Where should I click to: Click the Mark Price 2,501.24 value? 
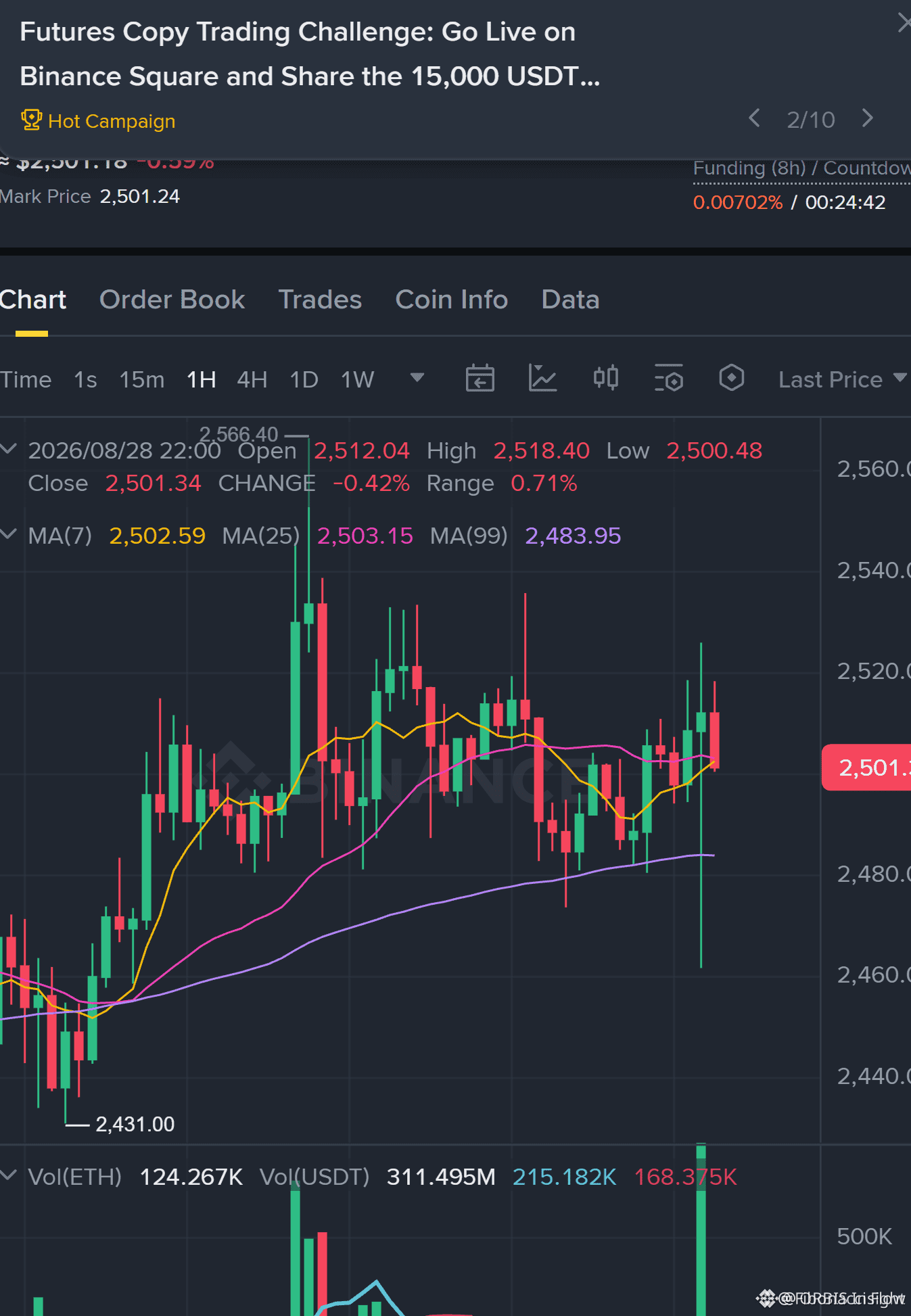[140, 197]
